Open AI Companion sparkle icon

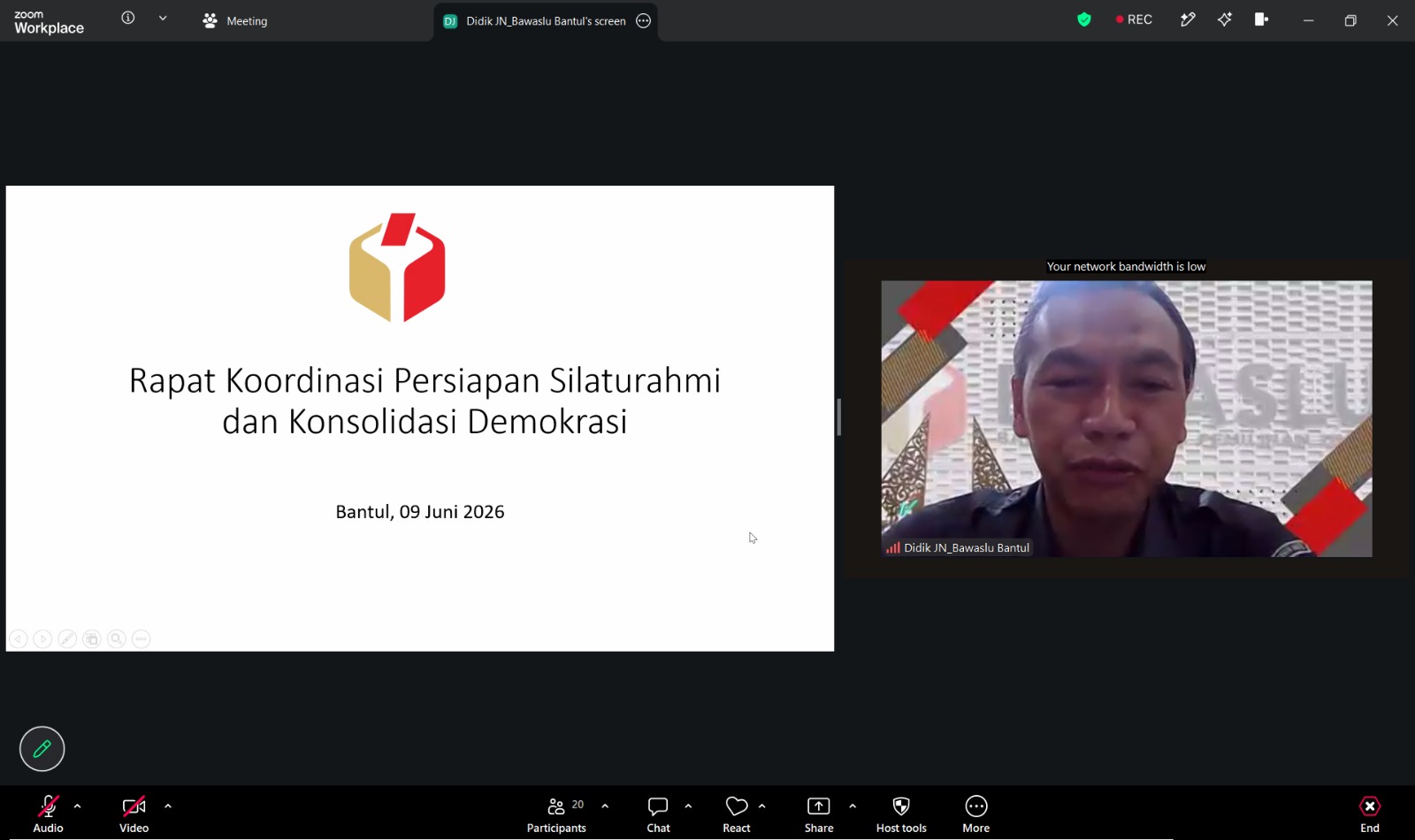coord(1225,19)
